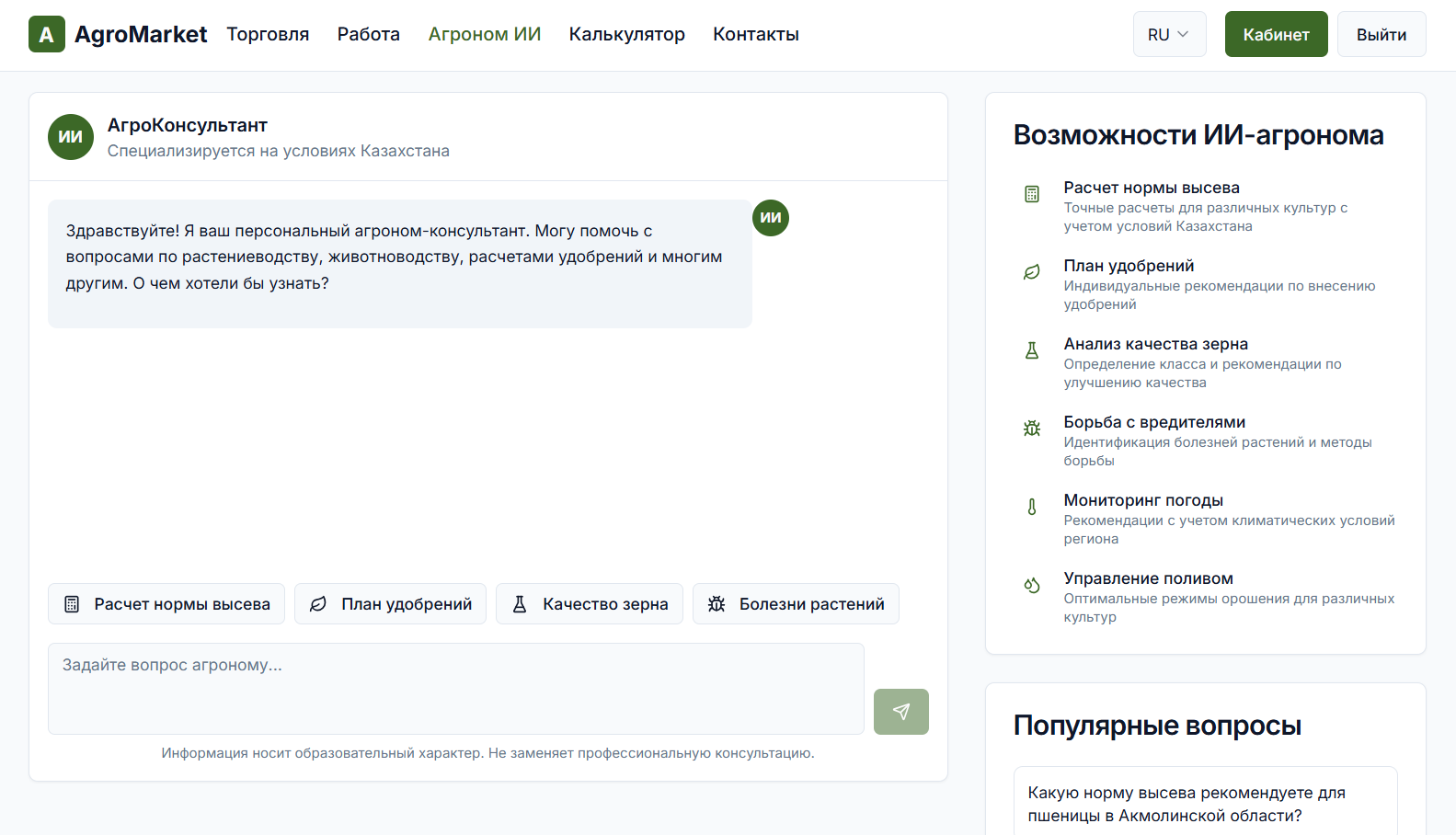Click the send message paper plane icon
This screenshot has height=835, width=1456.
(901, 712)
